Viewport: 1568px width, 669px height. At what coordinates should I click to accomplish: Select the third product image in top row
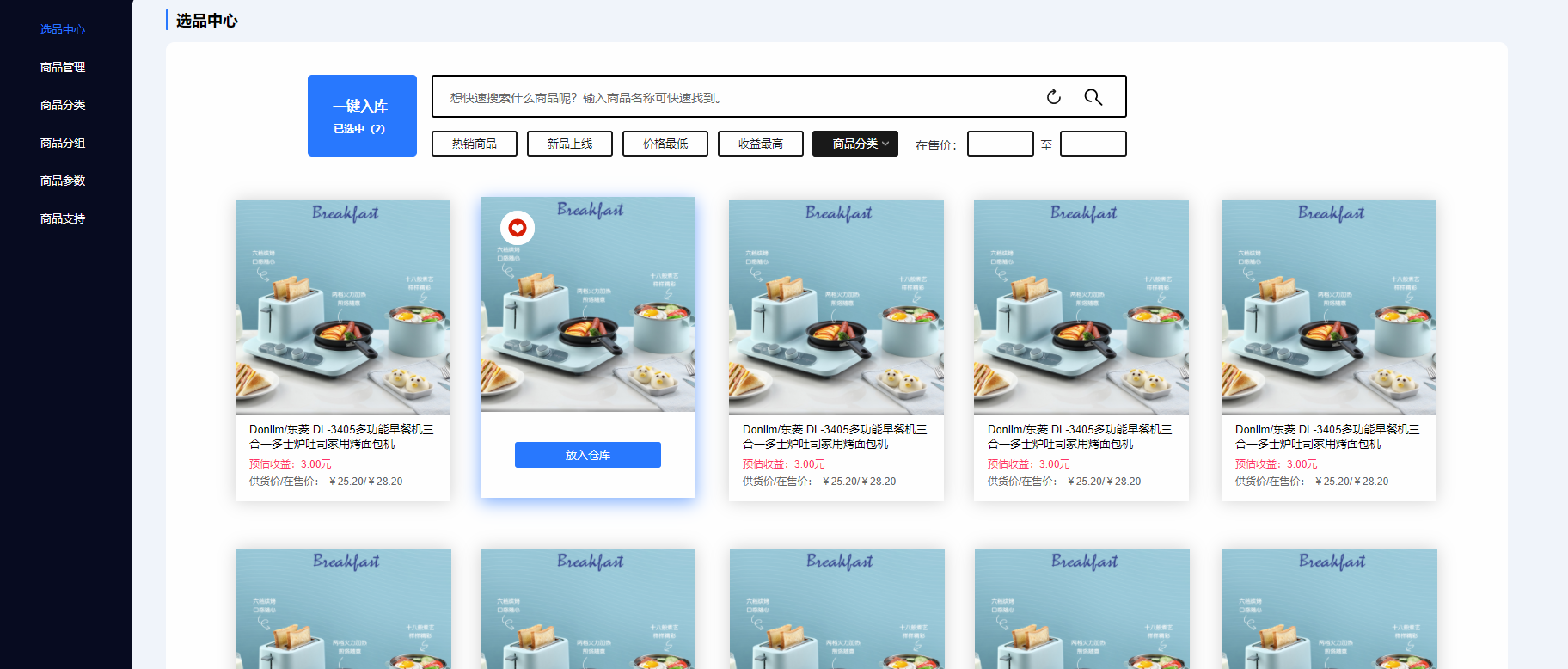(x=836, y=308)
